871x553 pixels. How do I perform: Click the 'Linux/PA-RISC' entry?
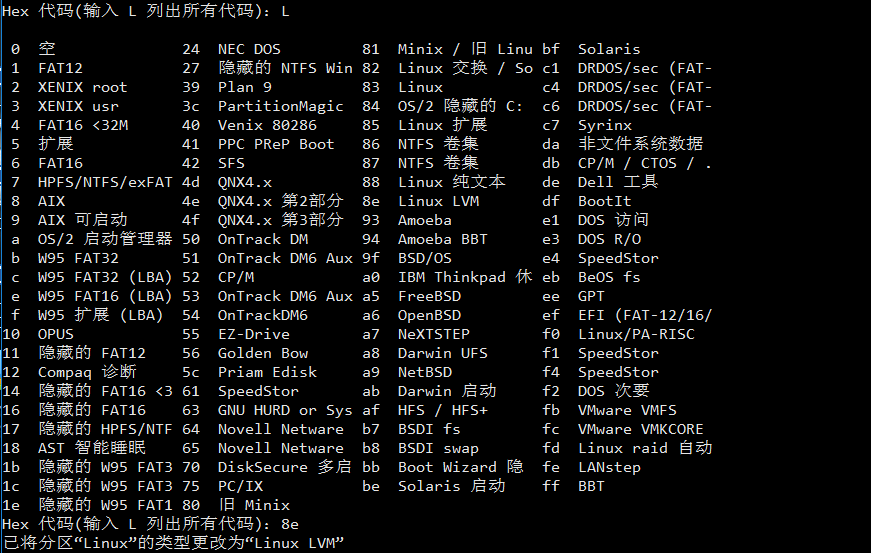(636, 334)
